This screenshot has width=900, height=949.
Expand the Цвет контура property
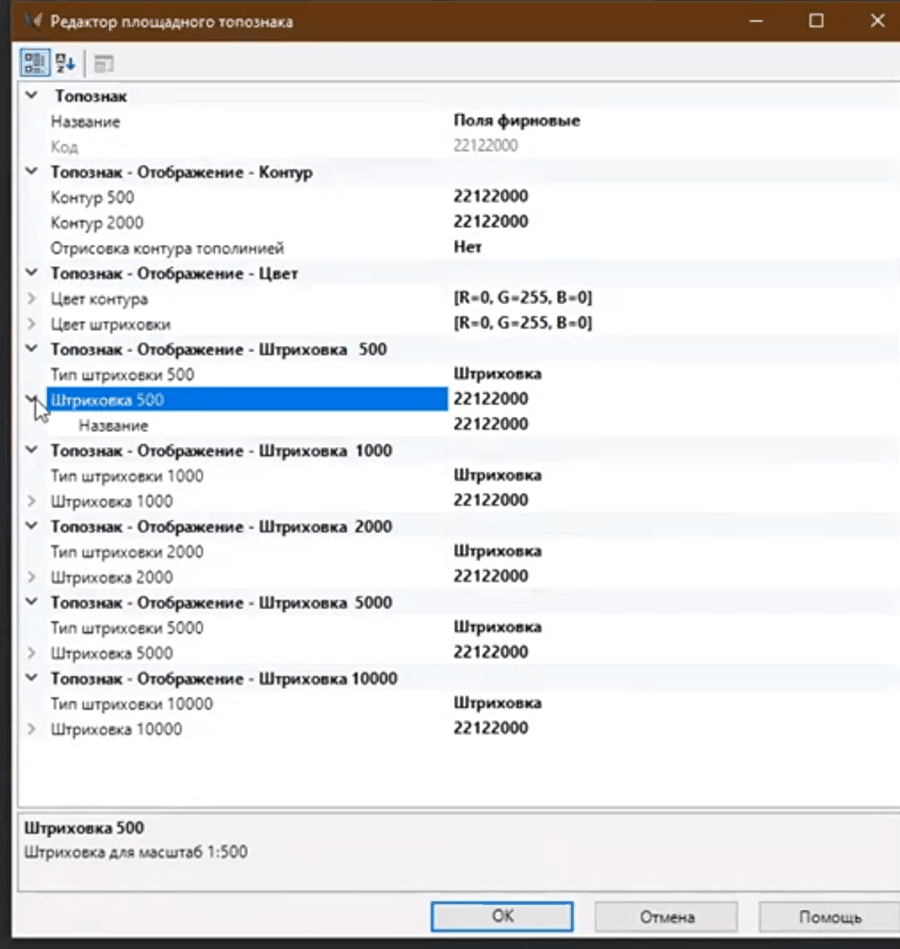[32, 298]
